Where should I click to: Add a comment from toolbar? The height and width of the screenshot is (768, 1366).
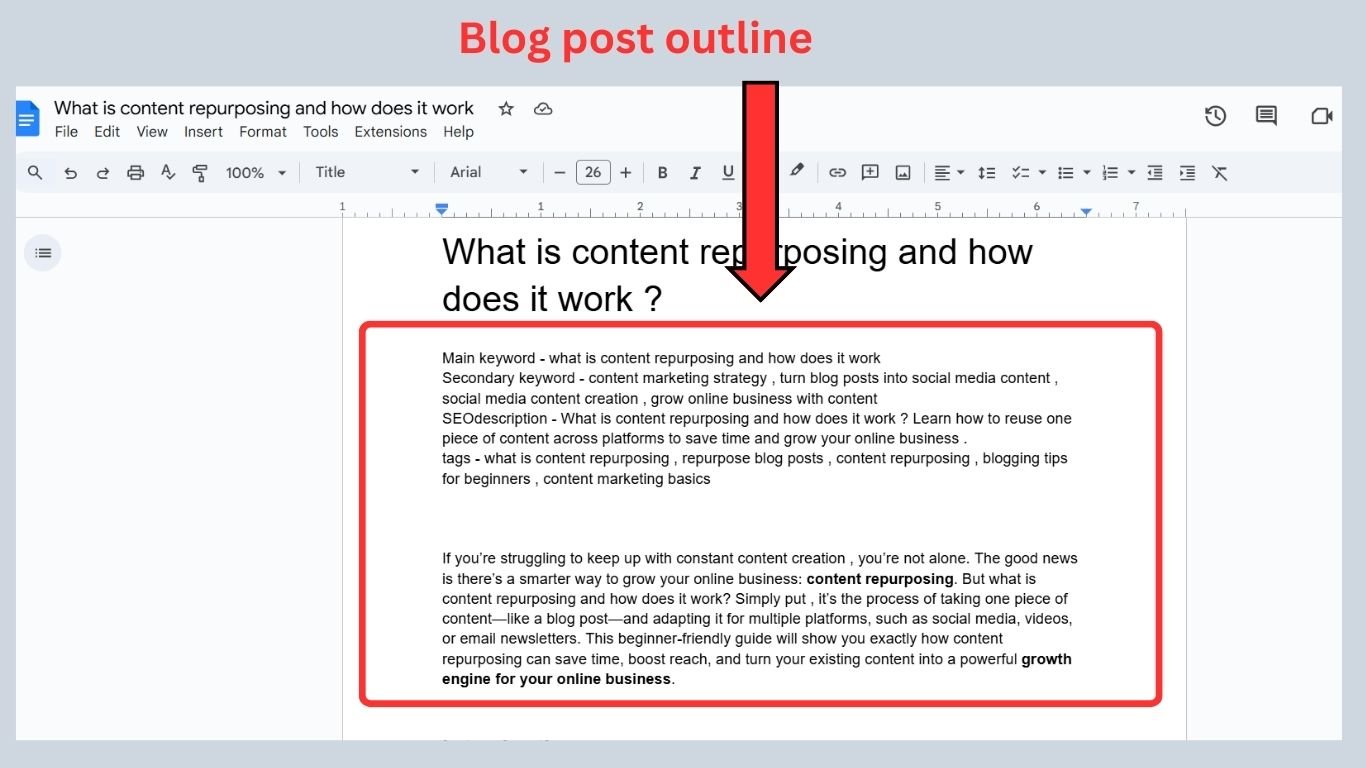[870, 173]
